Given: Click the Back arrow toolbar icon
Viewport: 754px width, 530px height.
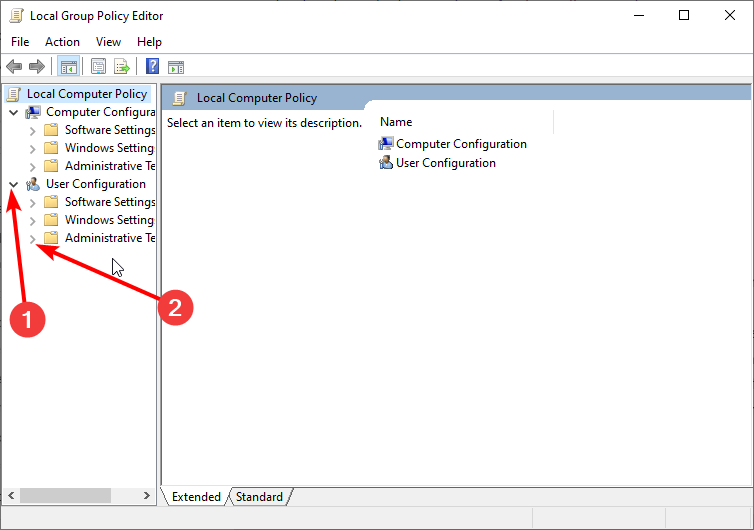Looking at the screenshot, I should point(14,67).
